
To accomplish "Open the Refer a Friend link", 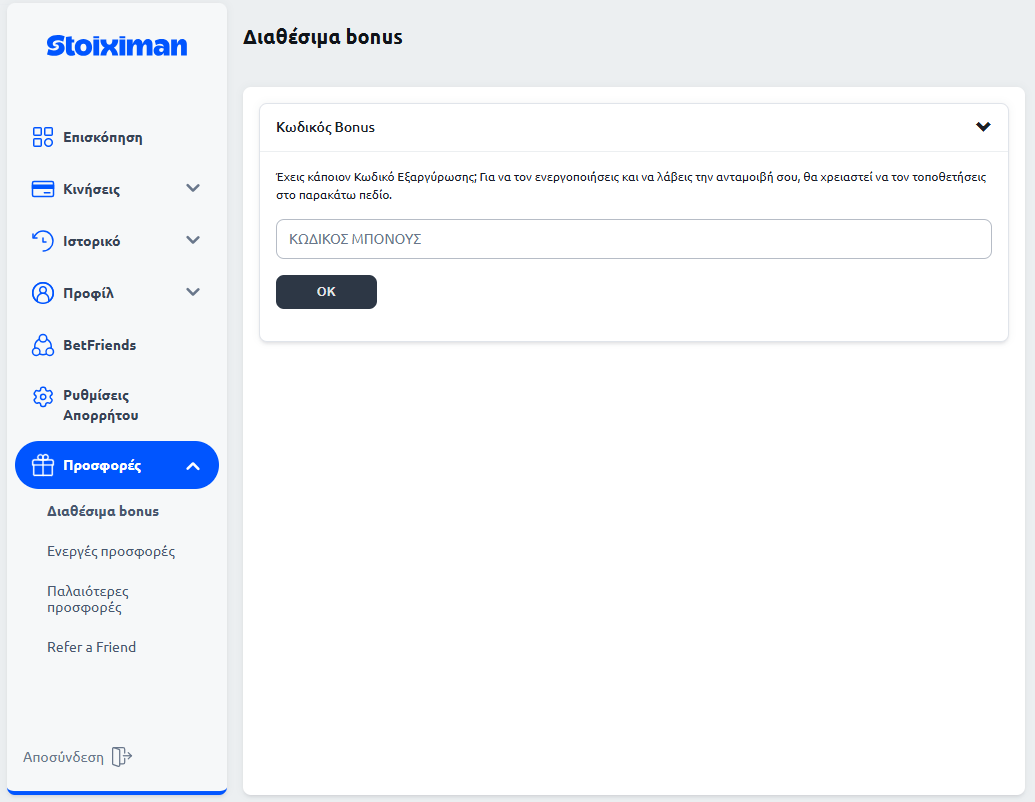I will [91, 647].
